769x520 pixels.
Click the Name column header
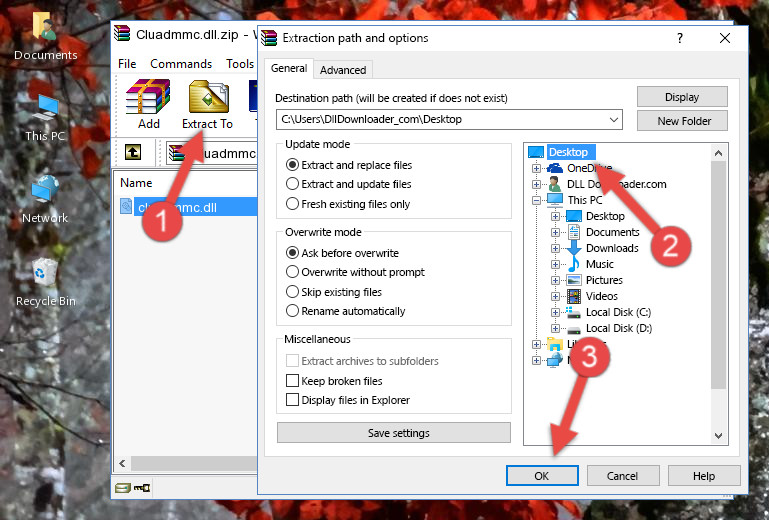[136, 183]
